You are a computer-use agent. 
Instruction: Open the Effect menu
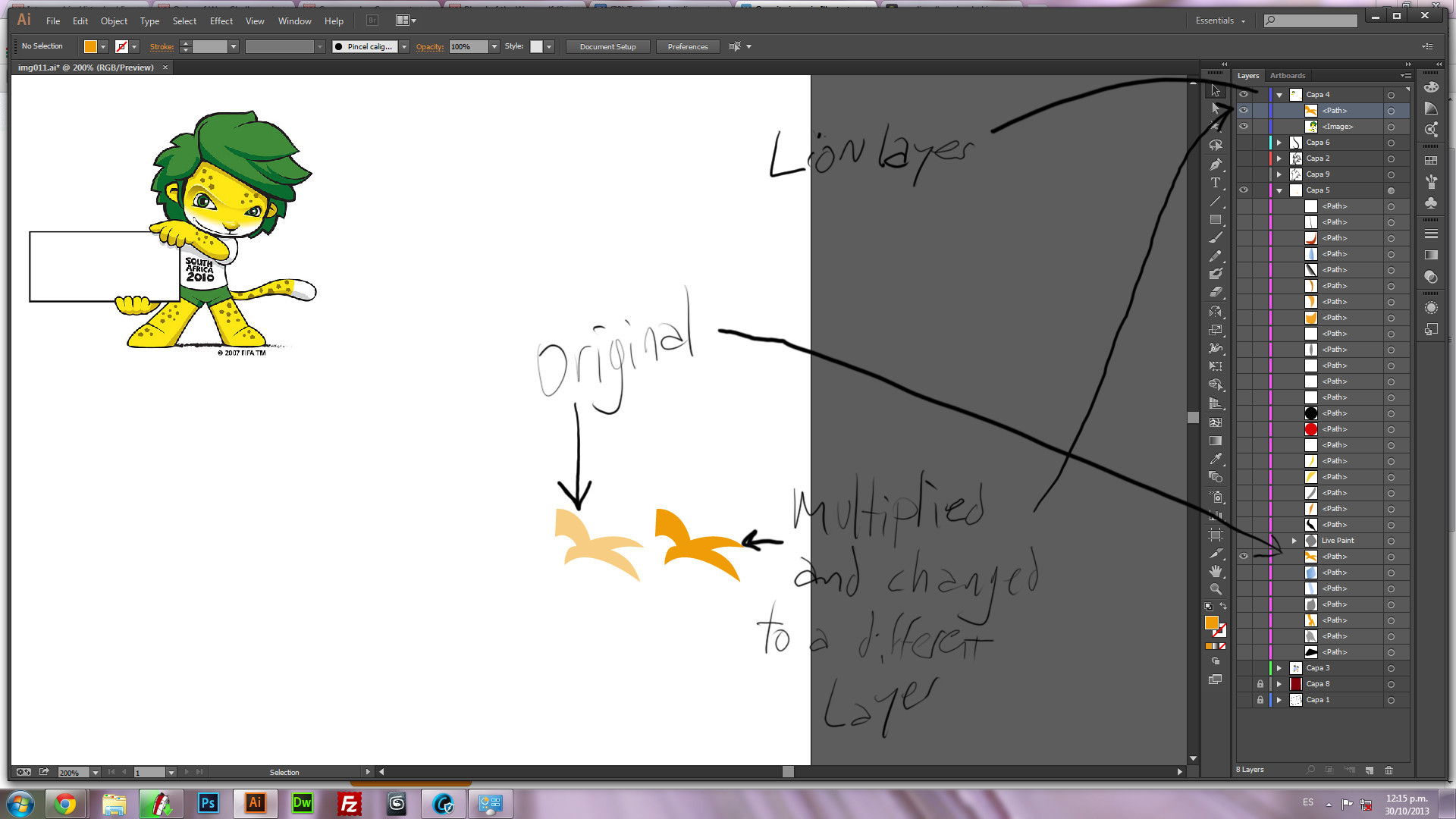tap(221, 21)
